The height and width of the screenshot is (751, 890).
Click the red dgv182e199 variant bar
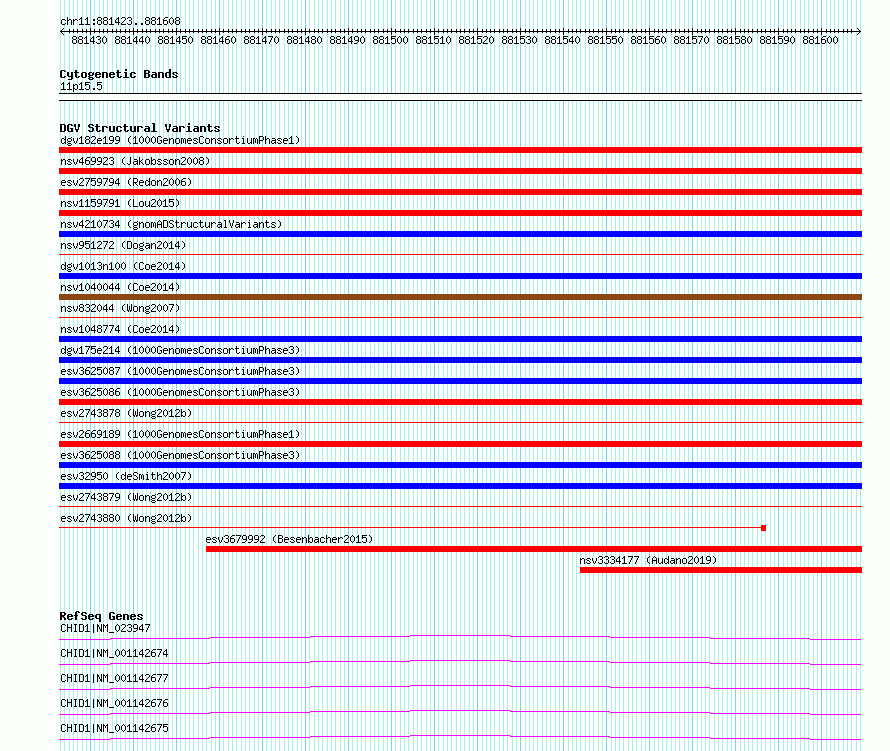(x=460, y=150)
